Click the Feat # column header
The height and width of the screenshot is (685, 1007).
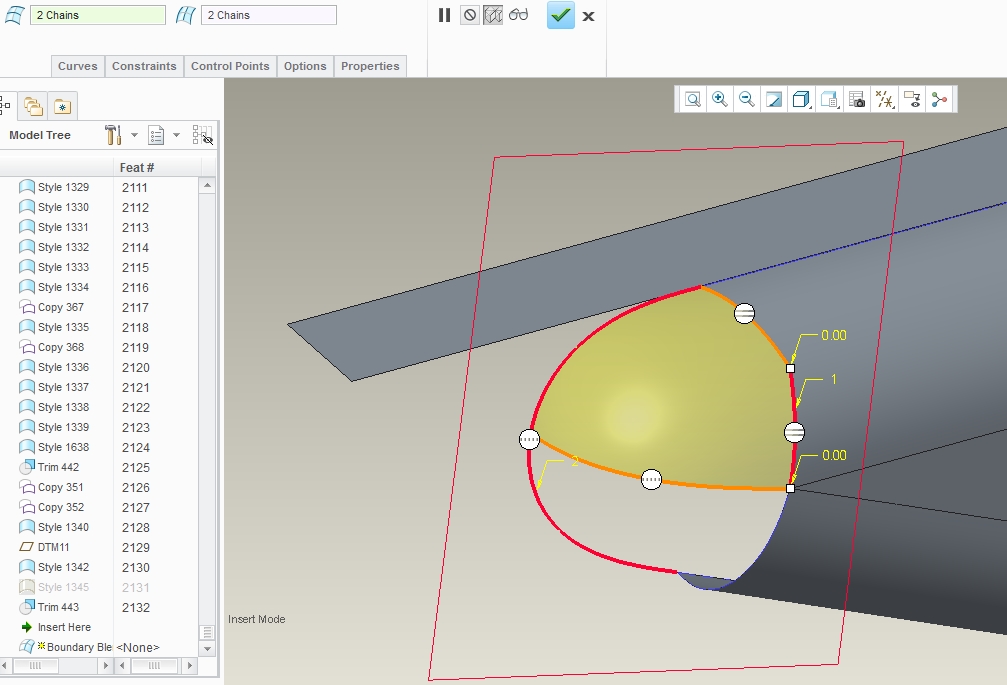click(x=137, y=168)
